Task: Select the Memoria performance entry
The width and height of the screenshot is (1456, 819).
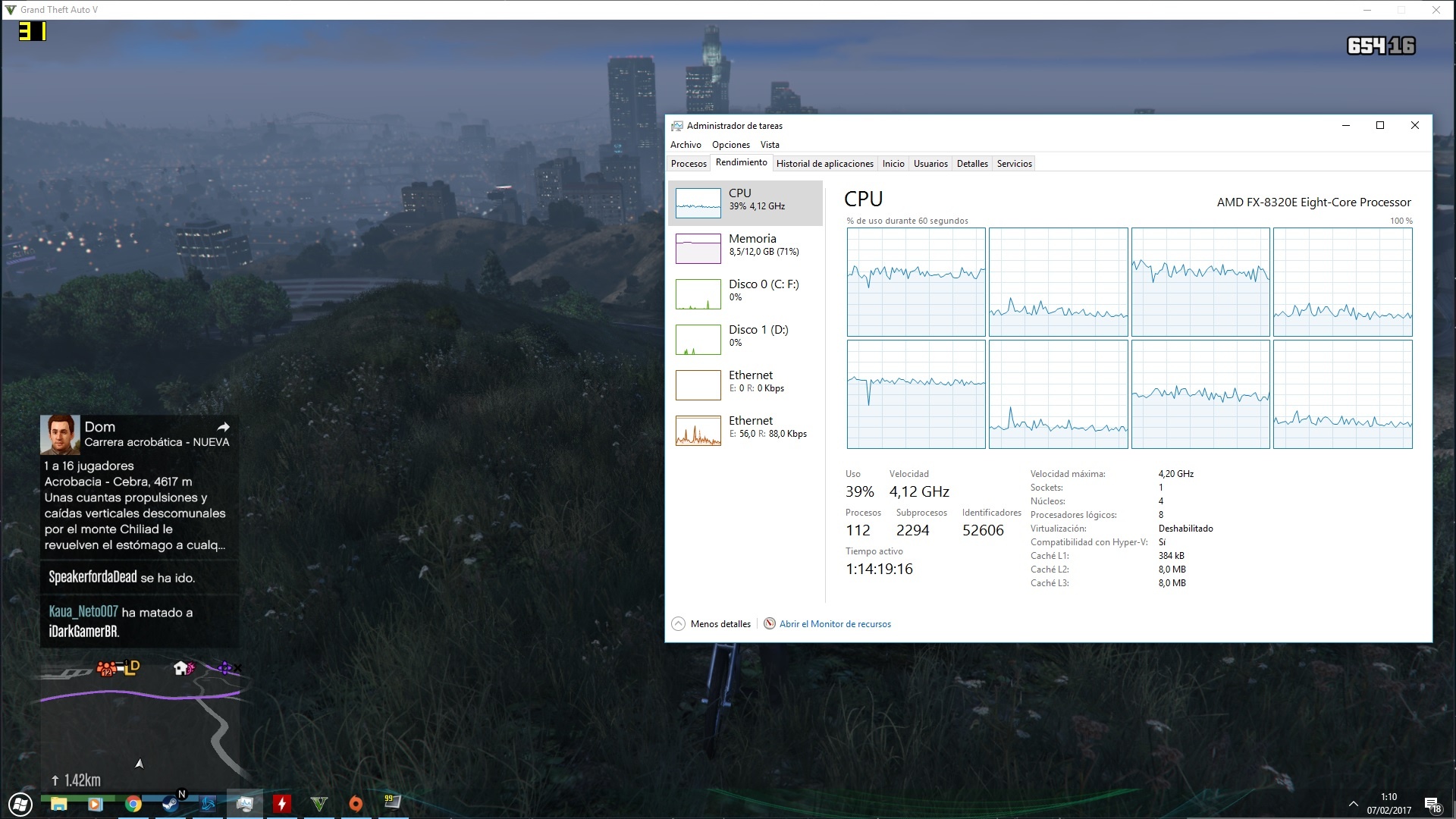Action: click(x=745, y=249)
